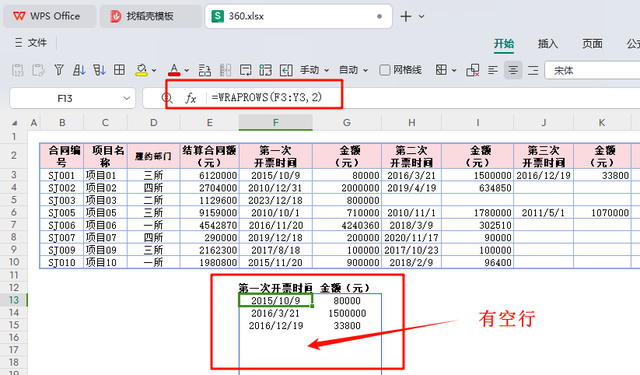The width and height of the screenshot is (640, 375).
Task: Click the new tab plus button
Action: (406, 16)
